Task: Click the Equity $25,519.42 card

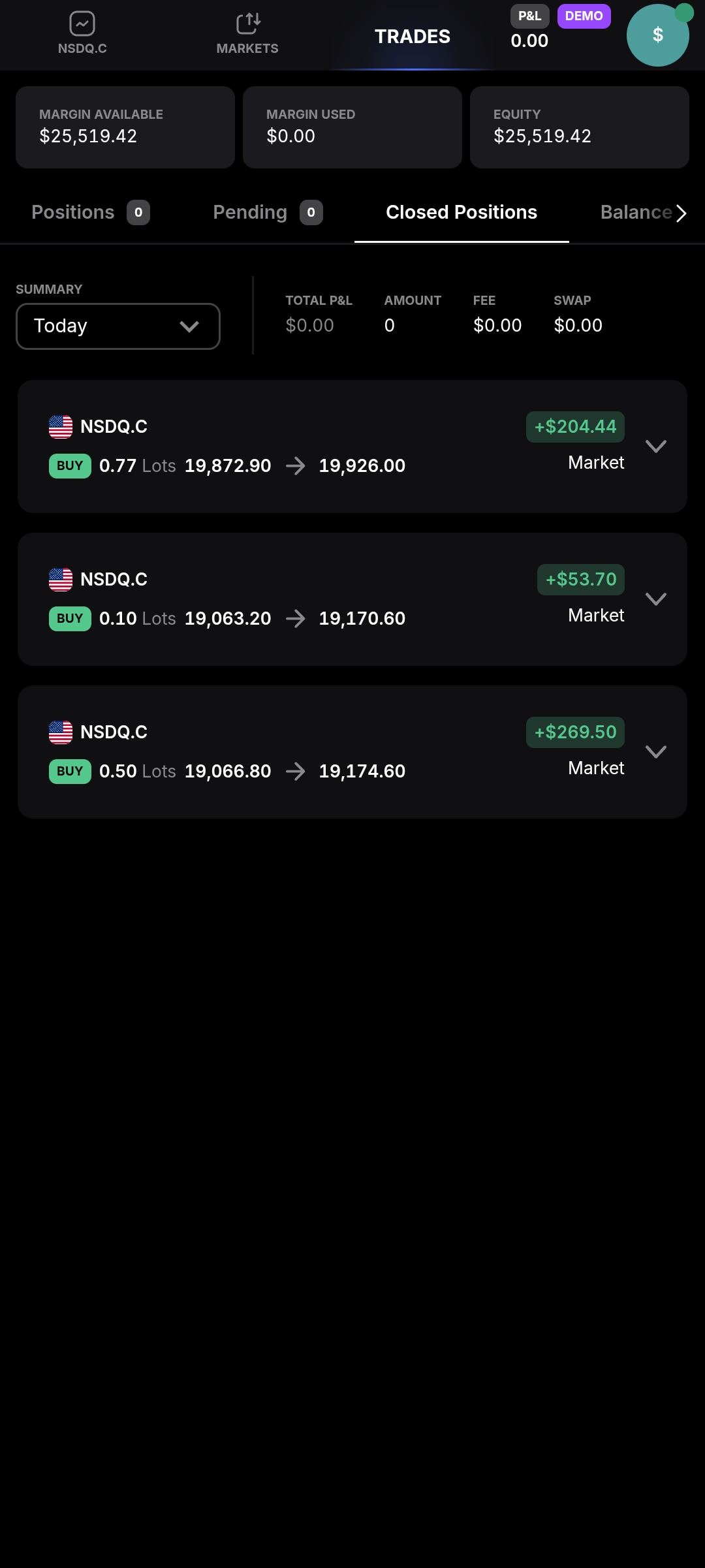Action: click(x=579, y=127)
